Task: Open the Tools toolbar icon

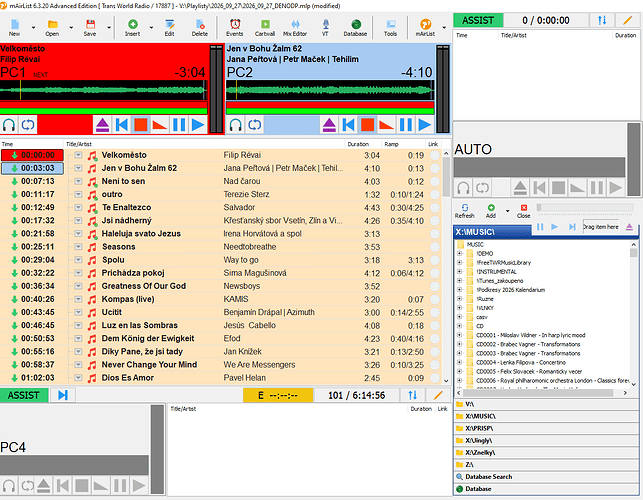Action: (x=390, y=27)
